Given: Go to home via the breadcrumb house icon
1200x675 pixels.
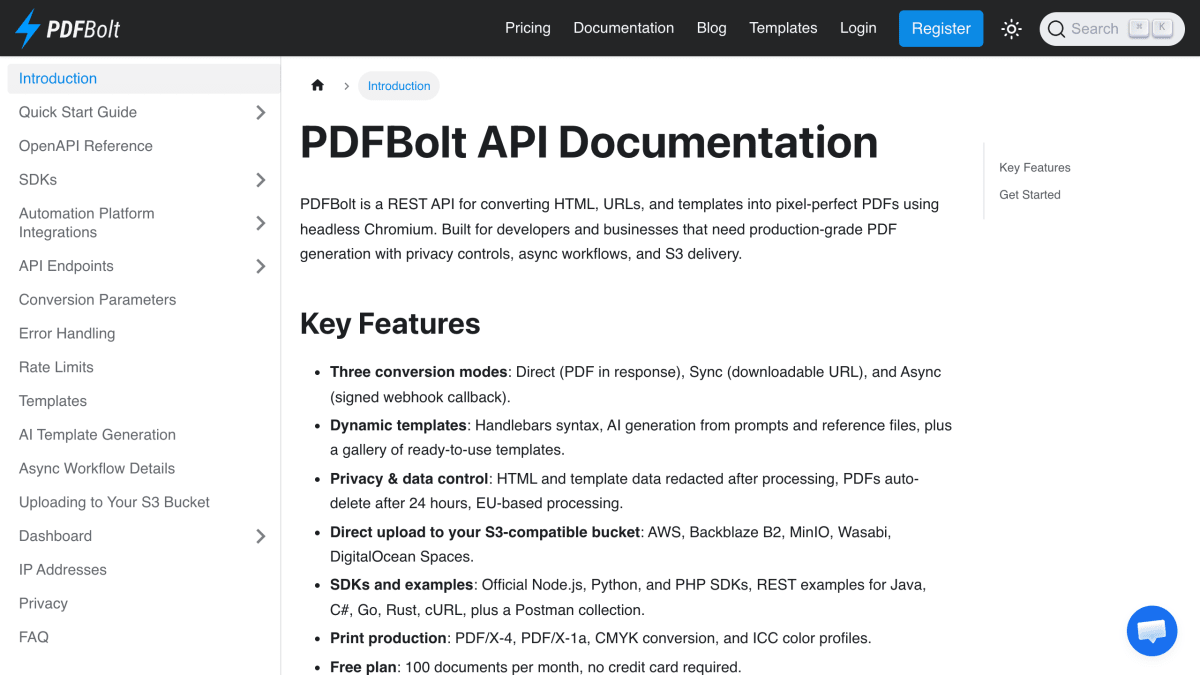Looking at the screenshot, I should point(318,86).
